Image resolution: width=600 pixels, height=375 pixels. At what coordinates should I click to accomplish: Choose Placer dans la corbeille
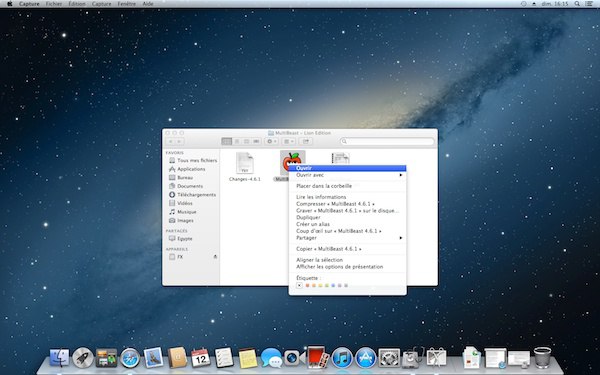click(347, 186)
